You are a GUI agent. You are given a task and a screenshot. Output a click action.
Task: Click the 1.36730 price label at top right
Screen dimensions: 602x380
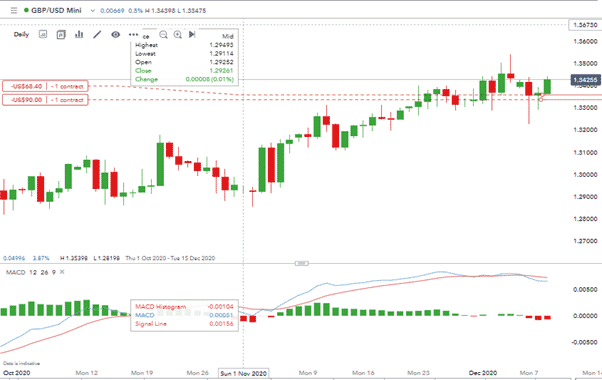click(x=585, y=25)
